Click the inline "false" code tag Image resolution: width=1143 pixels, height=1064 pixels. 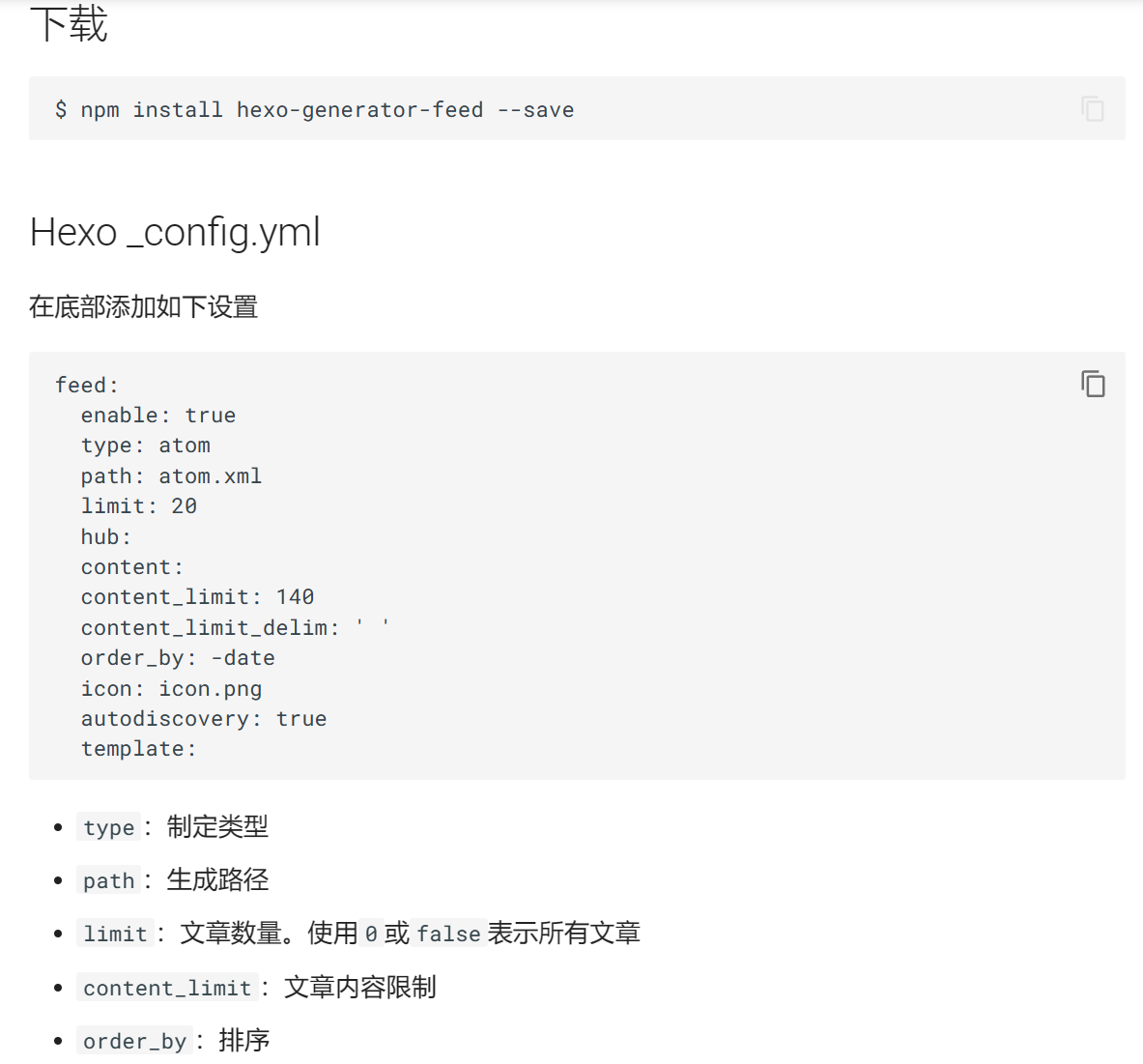coord(448,935)
